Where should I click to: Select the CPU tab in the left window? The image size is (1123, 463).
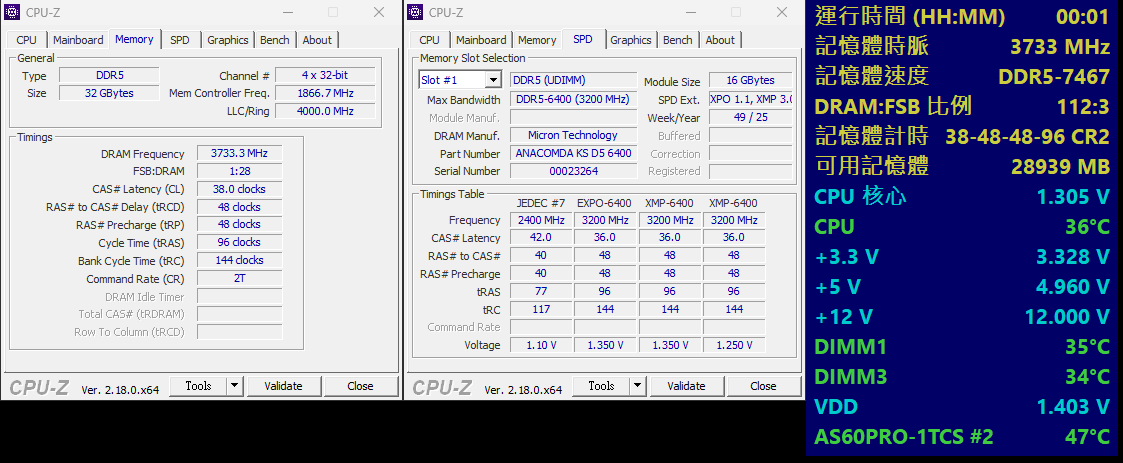[27, 40]
